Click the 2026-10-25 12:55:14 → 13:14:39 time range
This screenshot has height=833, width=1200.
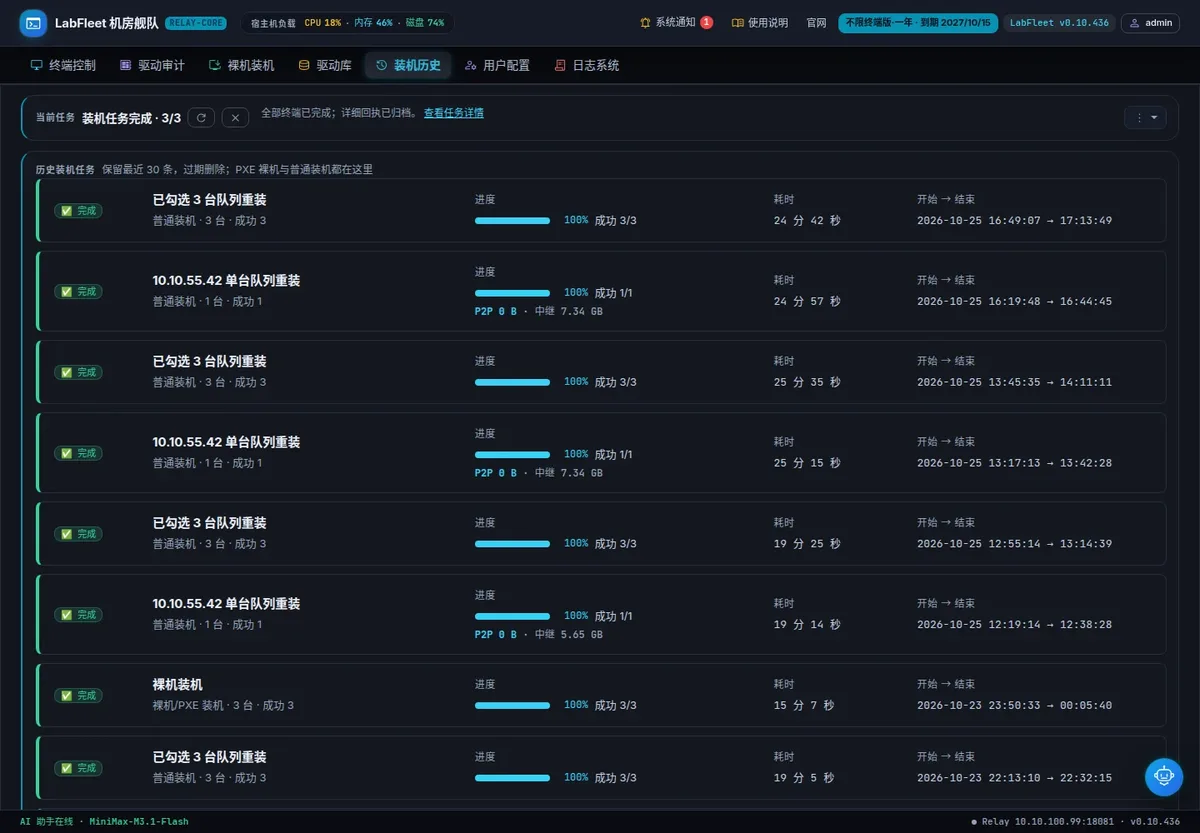1014,544
